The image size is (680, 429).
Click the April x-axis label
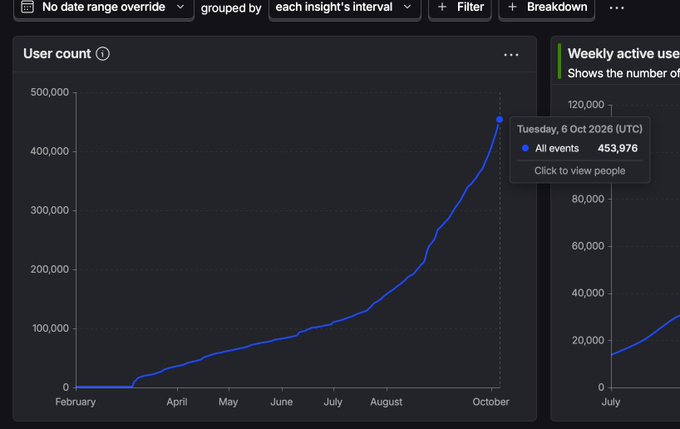177,402
